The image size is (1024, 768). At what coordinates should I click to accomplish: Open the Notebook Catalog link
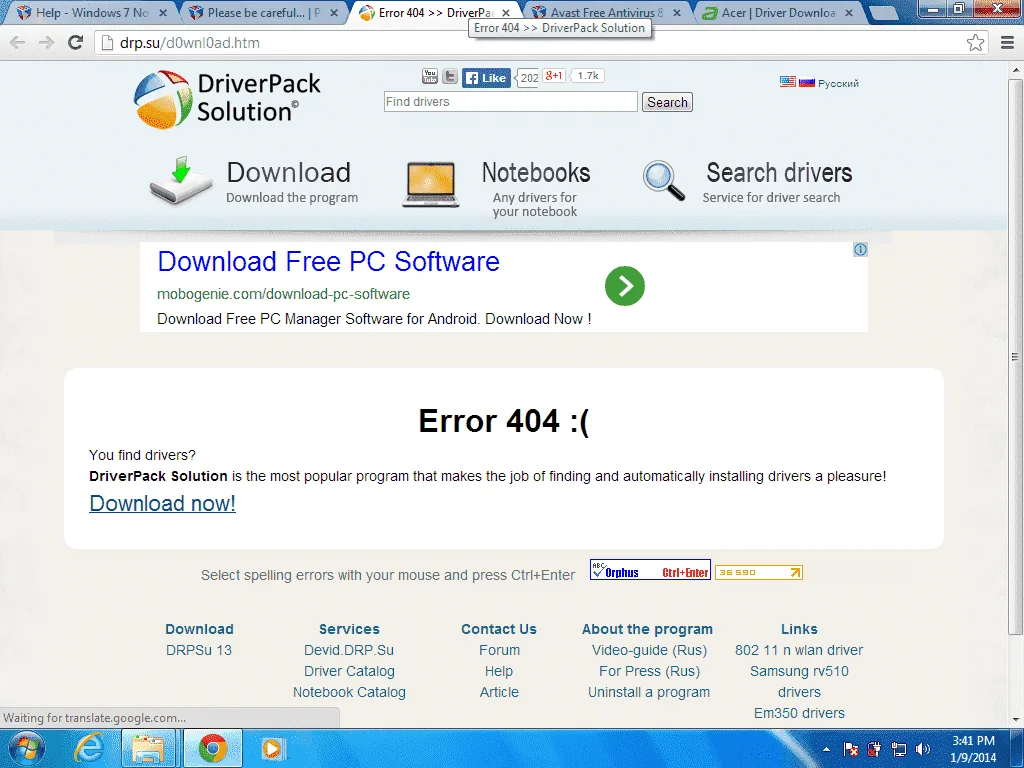pyautogui.click(x=349, y=692)
